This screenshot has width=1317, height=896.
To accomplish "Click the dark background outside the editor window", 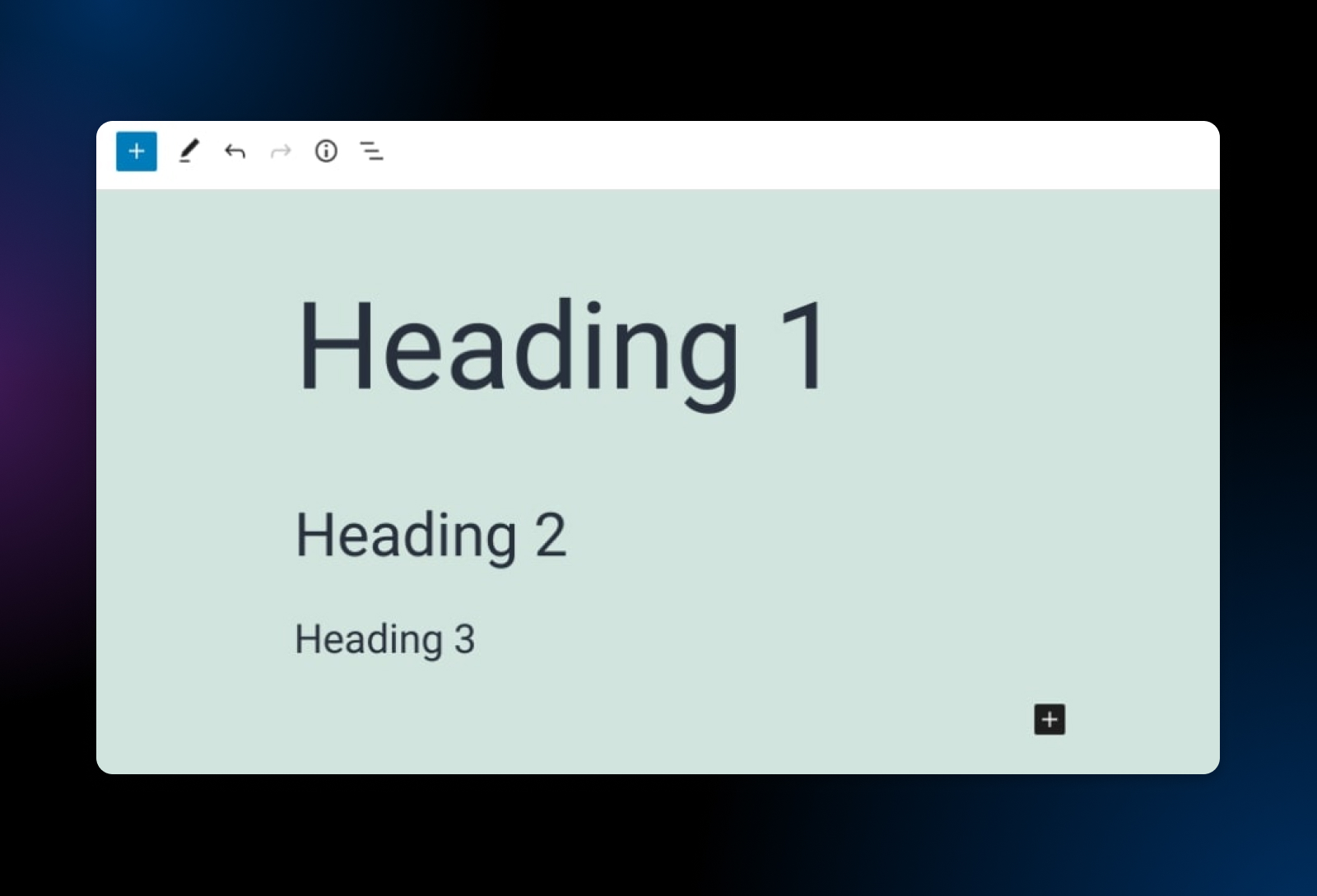I will tap(658, 839).
